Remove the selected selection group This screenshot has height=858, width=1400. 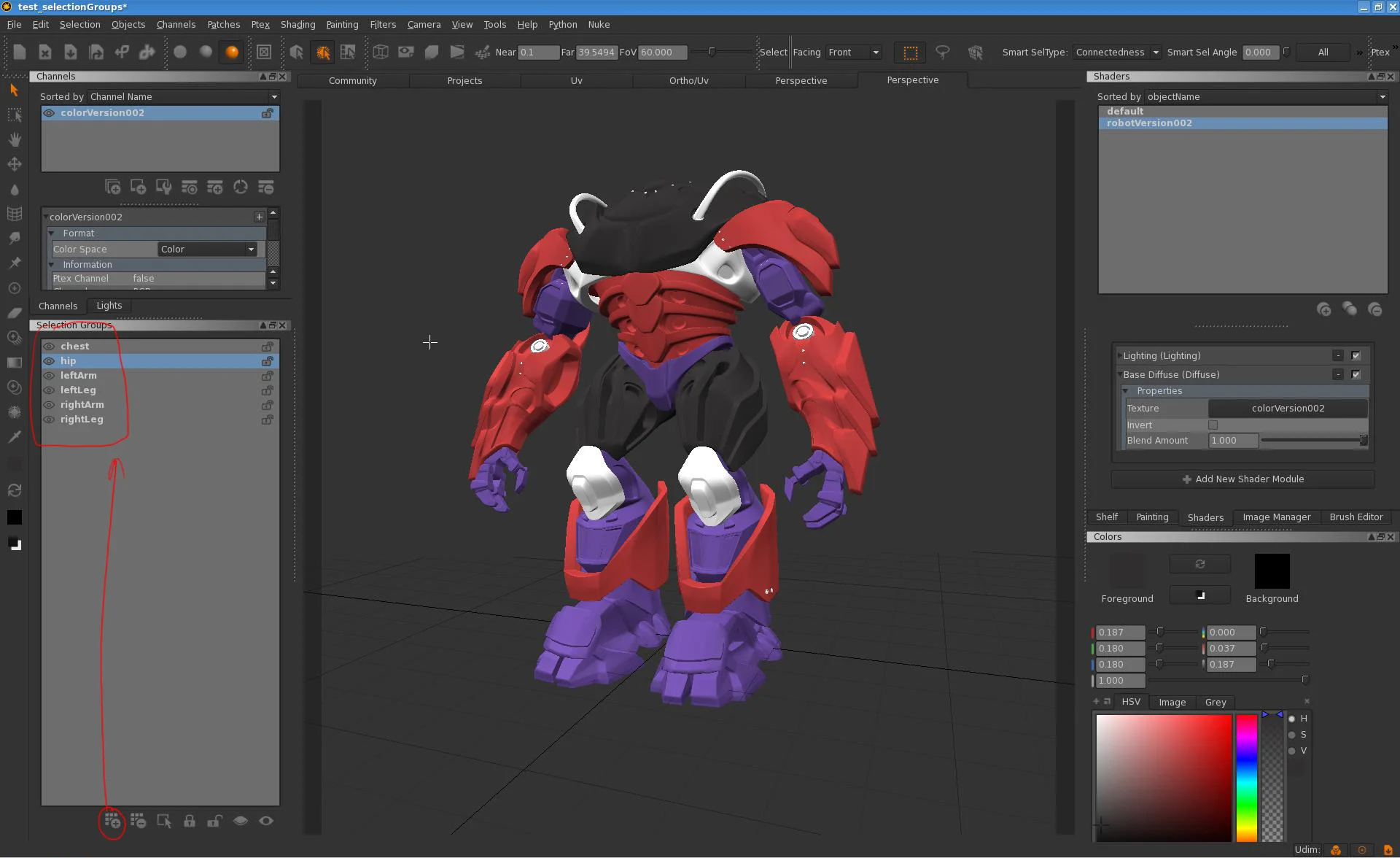138,822
